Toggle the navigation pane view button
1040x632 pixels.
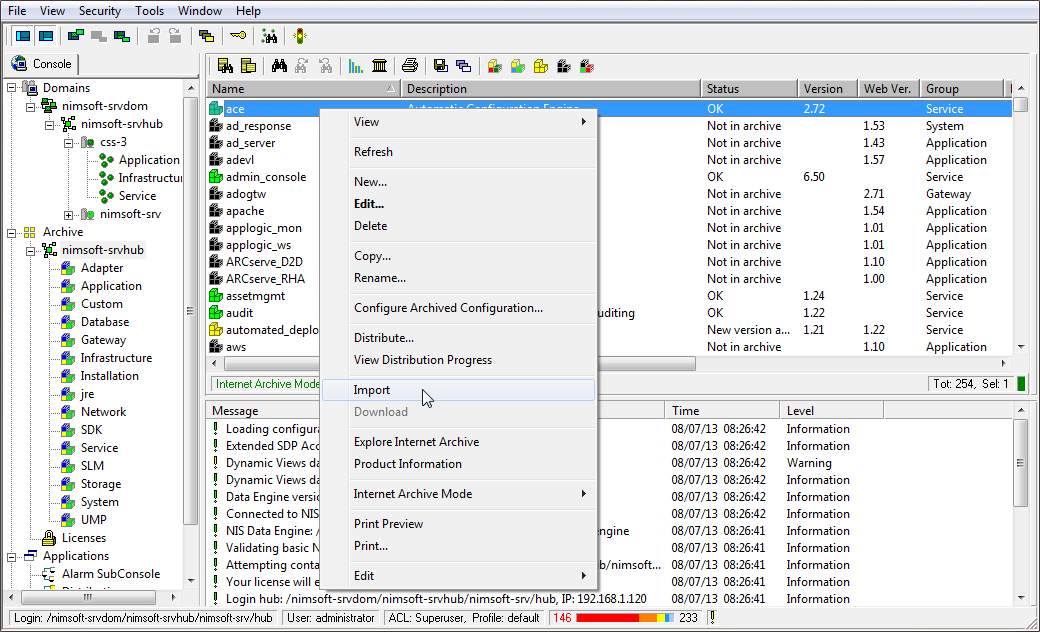(23, 36)
